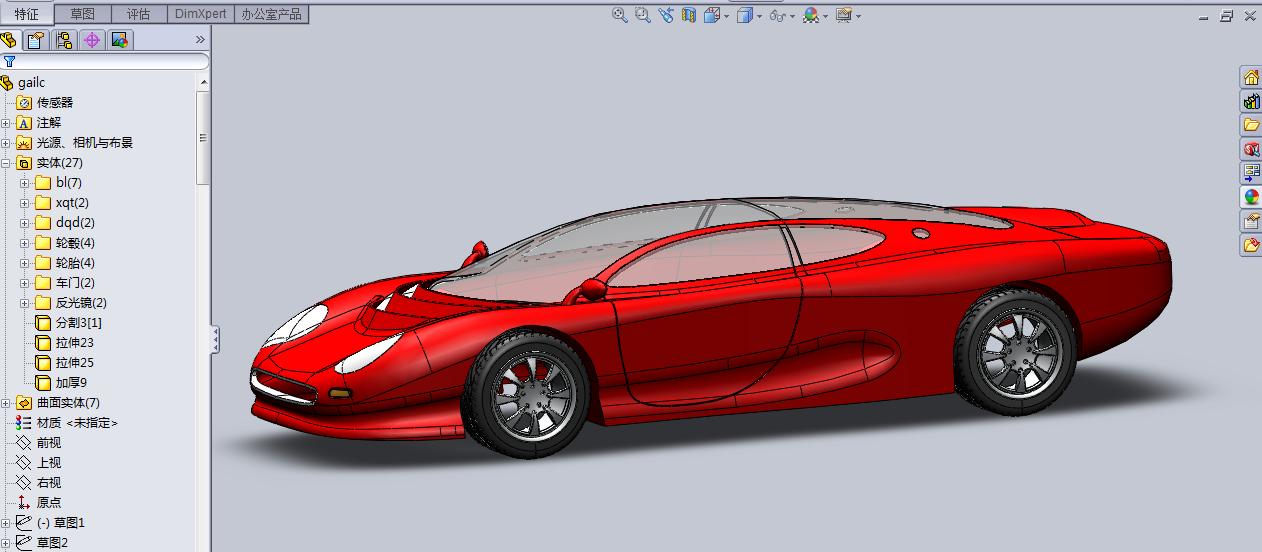Screen dimensions: 1262x552
Task: Select the 草图2 sketch item
Action: pyautogui.click(x=51, y=543)
